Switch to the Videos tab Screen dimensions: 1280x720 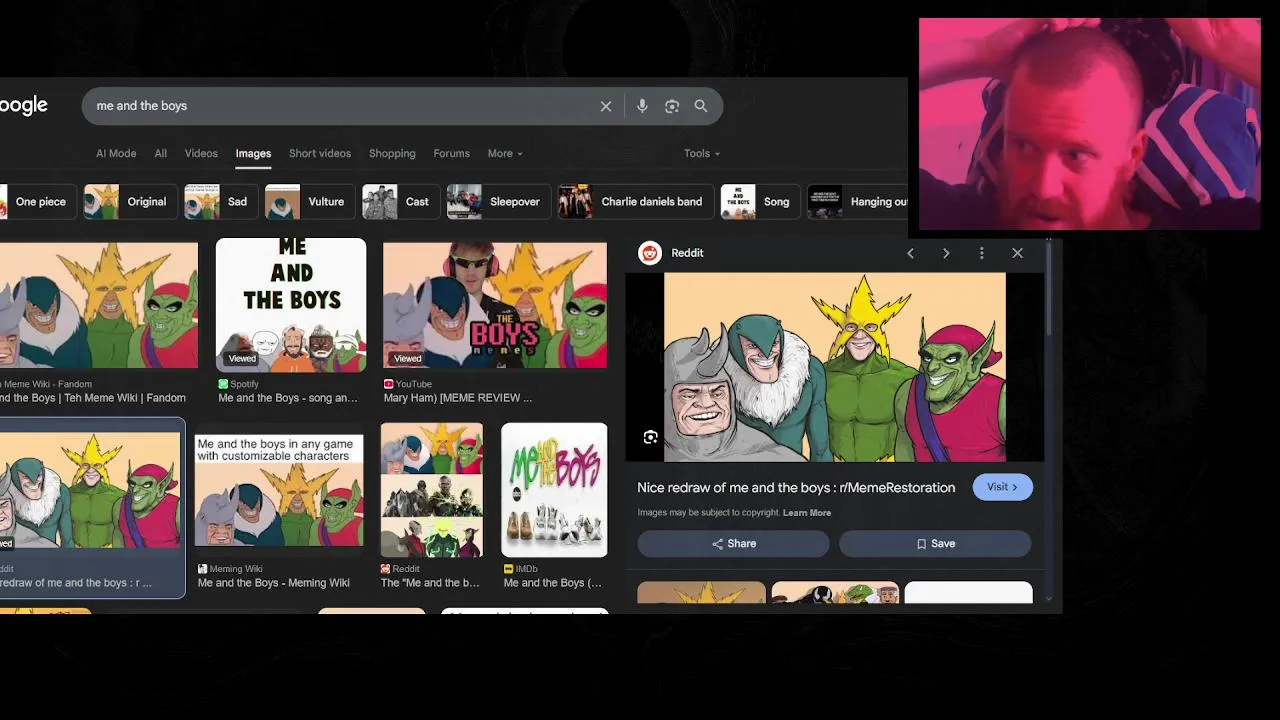201,153
